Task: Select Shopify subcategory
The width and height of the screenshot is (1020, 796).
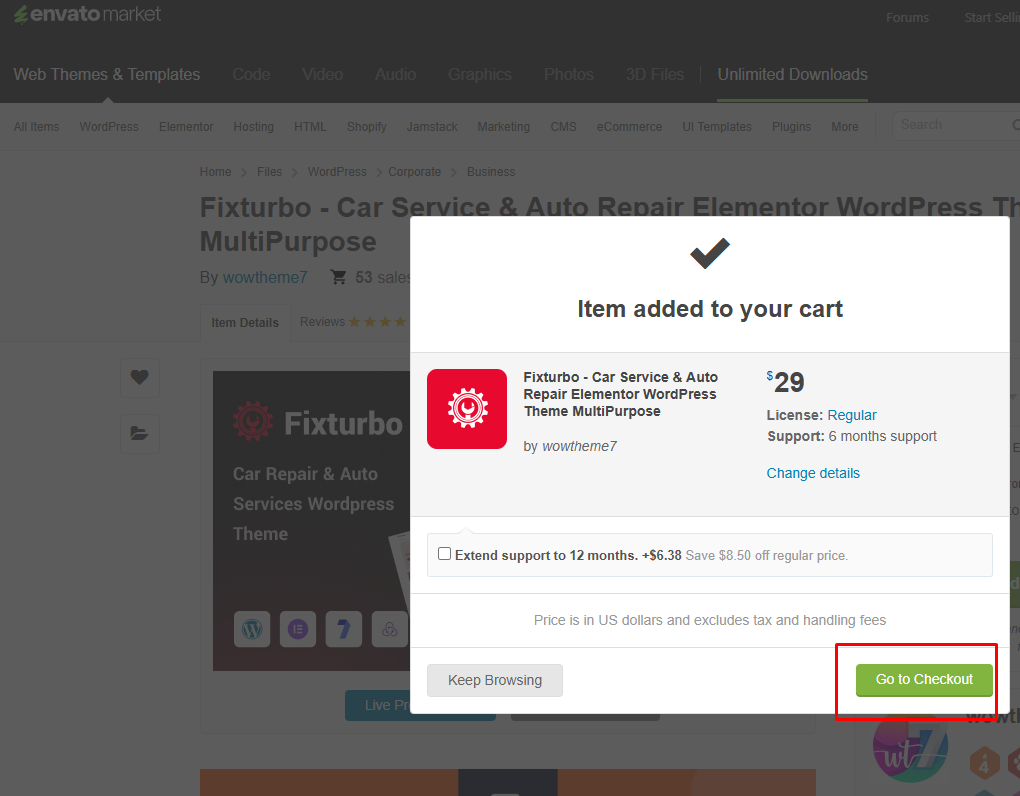Action: pos(366,127)
